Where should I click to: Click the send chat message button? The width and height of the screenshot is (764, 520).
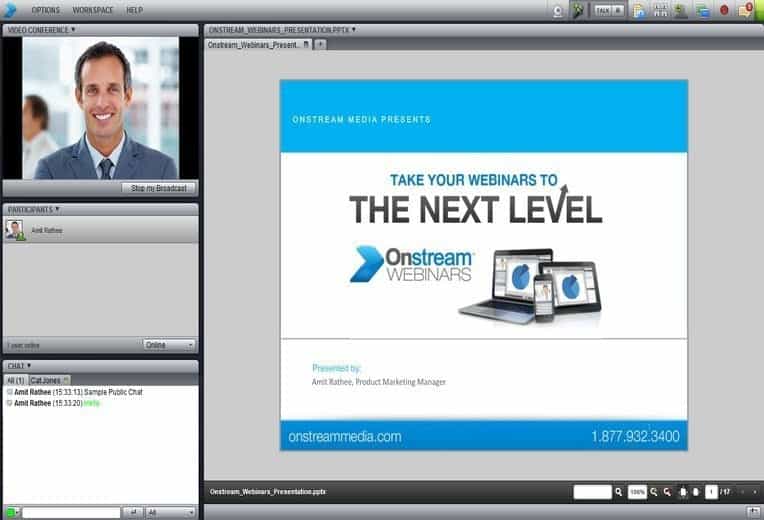tap(133, 512)
